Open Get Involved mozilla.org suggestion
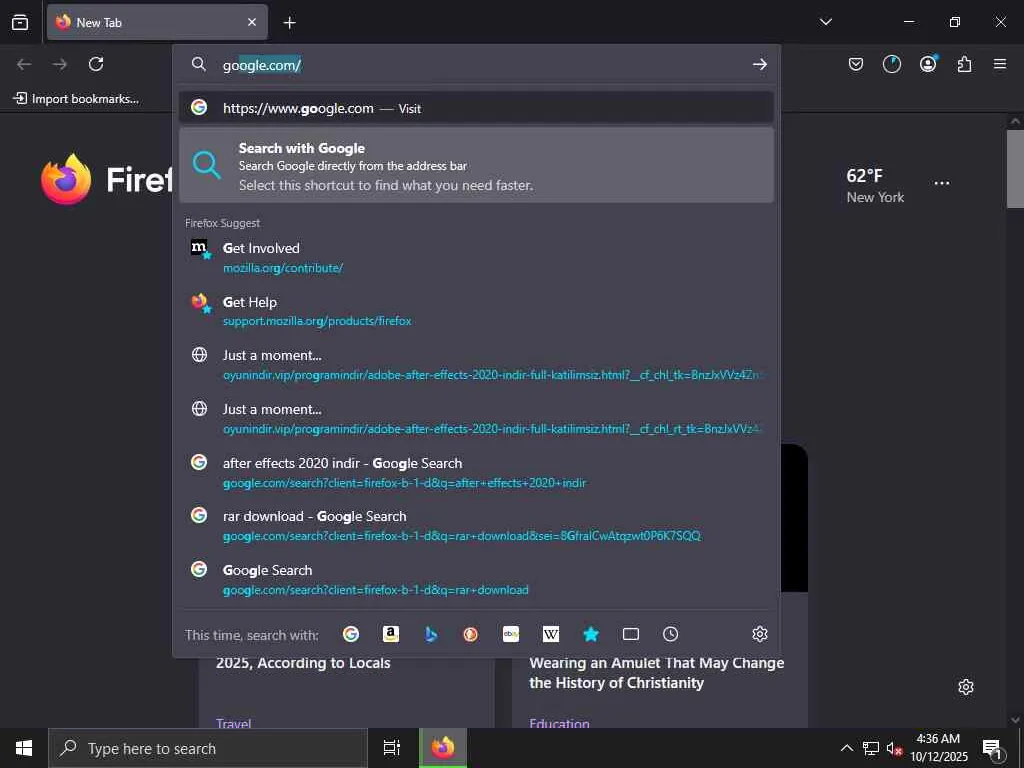 click(477, 257)
